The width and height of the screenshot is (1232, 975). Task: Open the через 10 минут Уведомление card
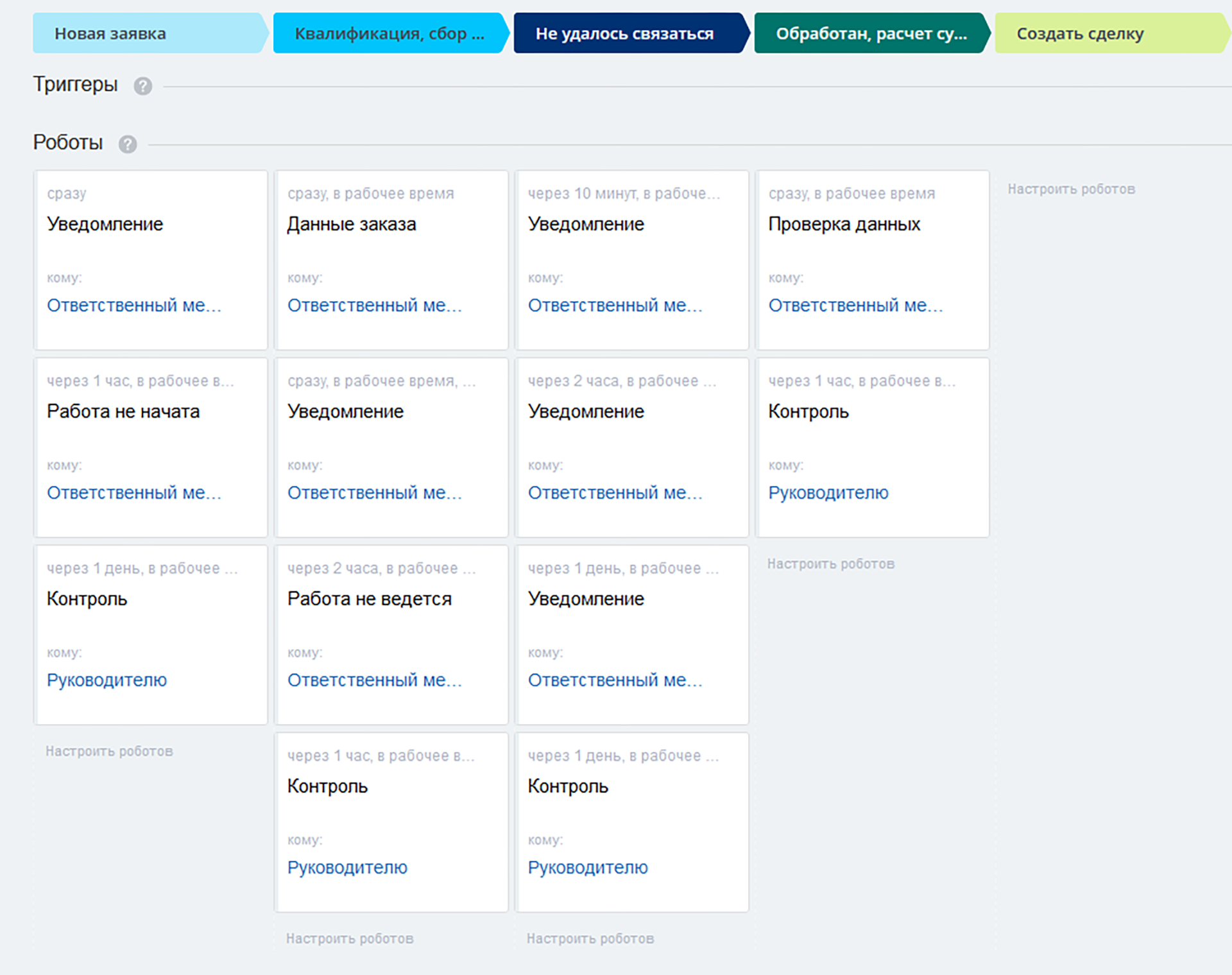tap(586, 224)
